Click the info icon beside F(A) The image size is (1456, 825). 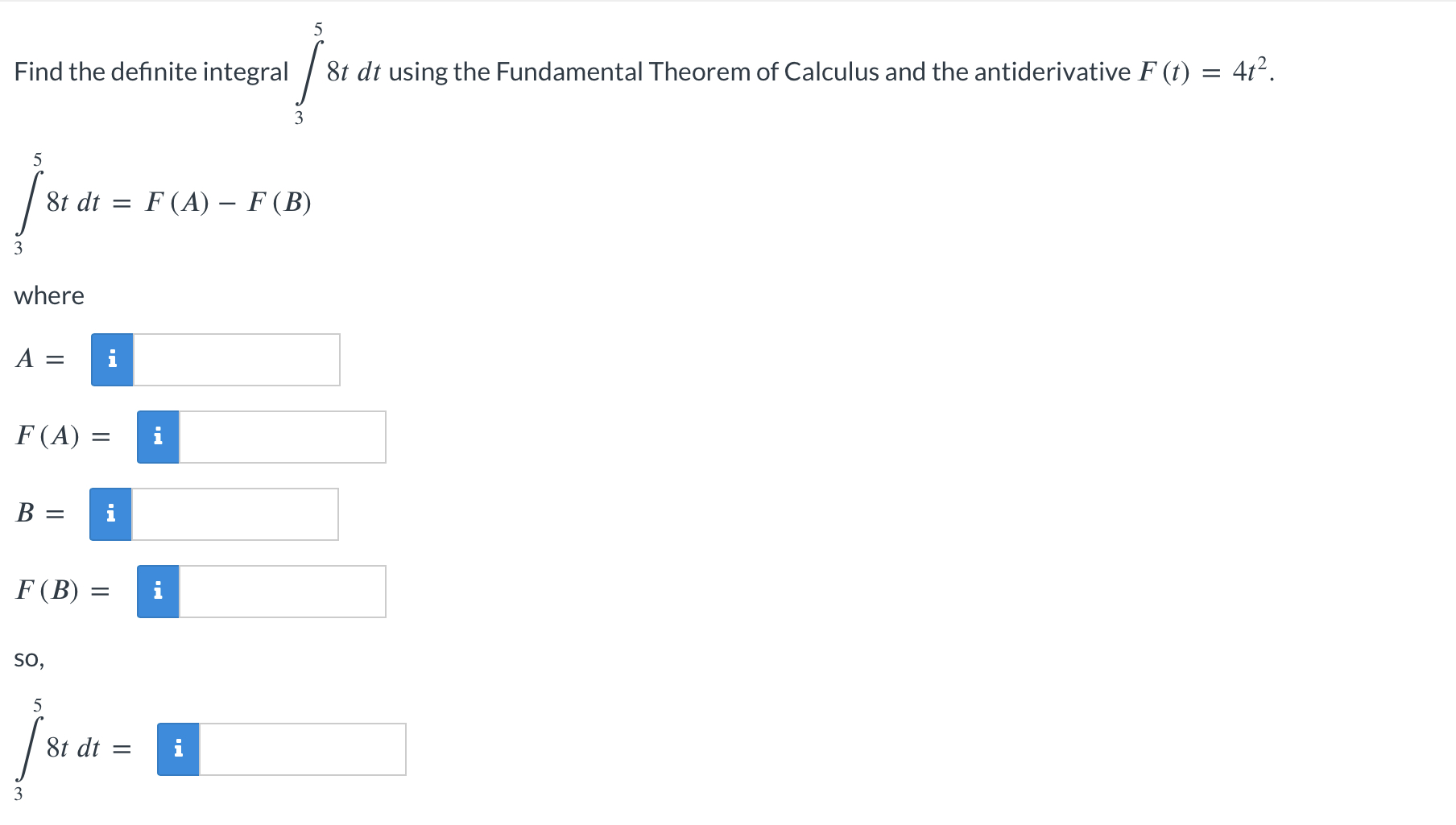tap(158, 437)
